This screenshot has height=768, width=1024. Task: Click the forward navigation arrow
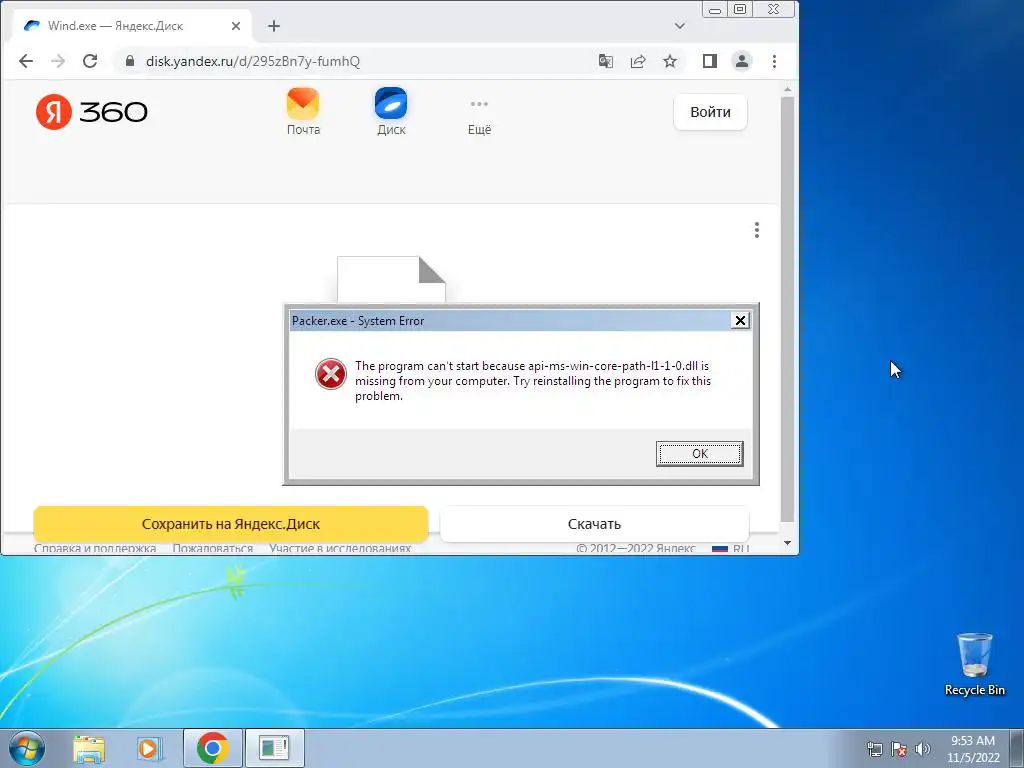pos(57,61)
